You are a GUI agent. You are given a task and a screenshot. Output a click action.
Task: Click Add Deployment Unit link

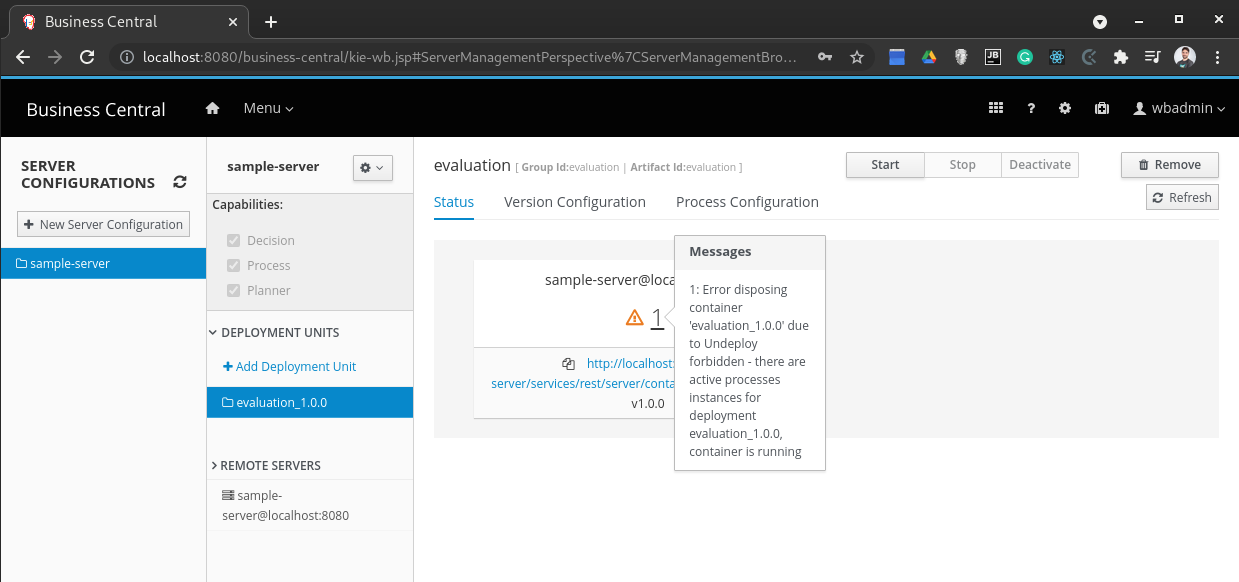point(290,366)
